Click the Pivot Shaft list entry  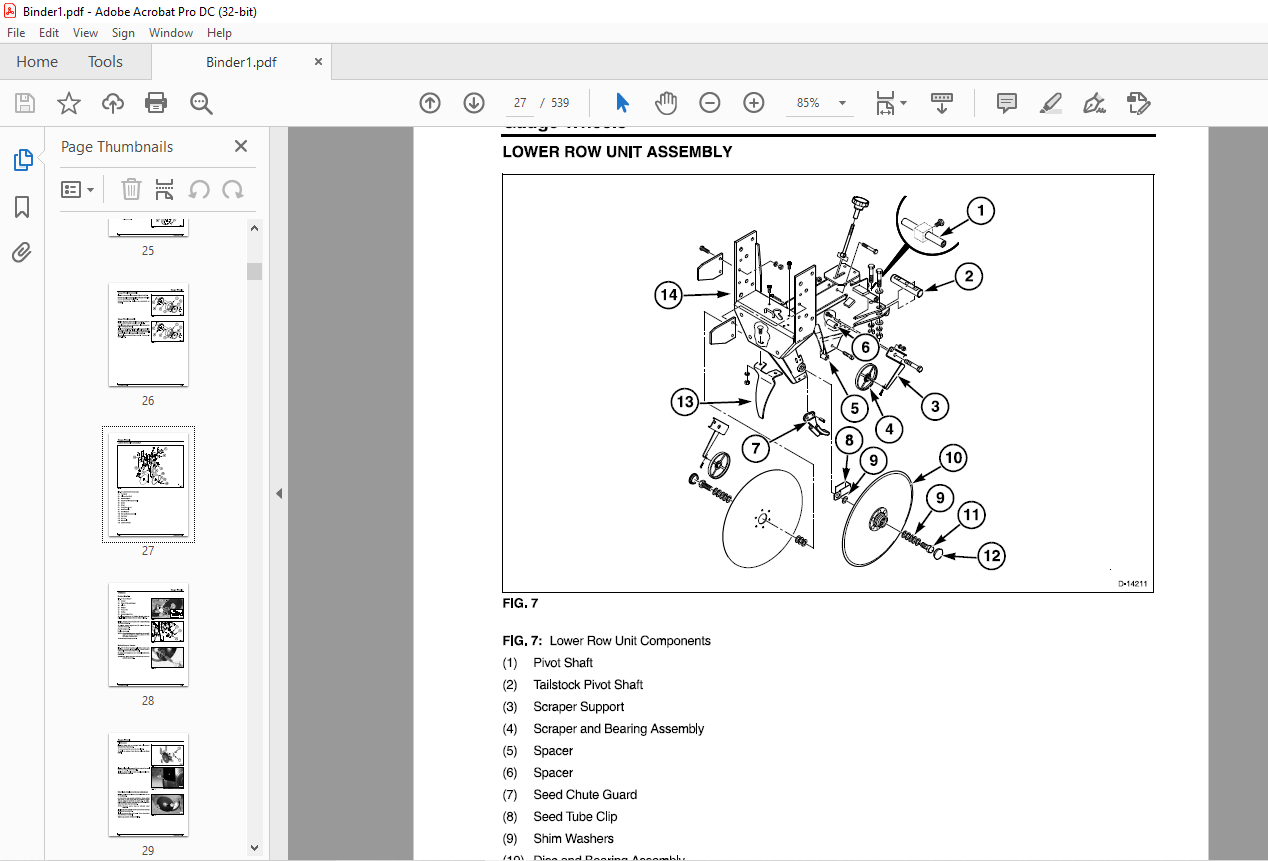point(563,663)
